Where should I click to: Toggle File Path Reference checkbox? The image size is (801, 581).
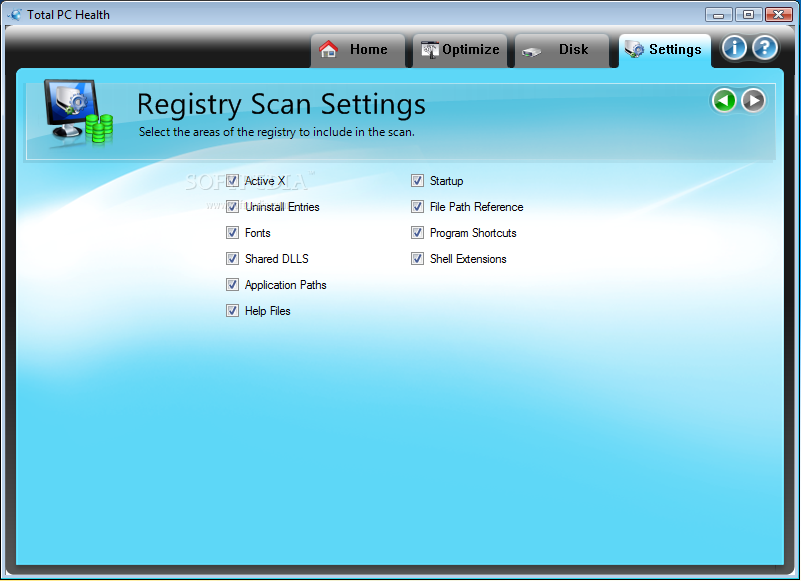click(x=417, y=206)
